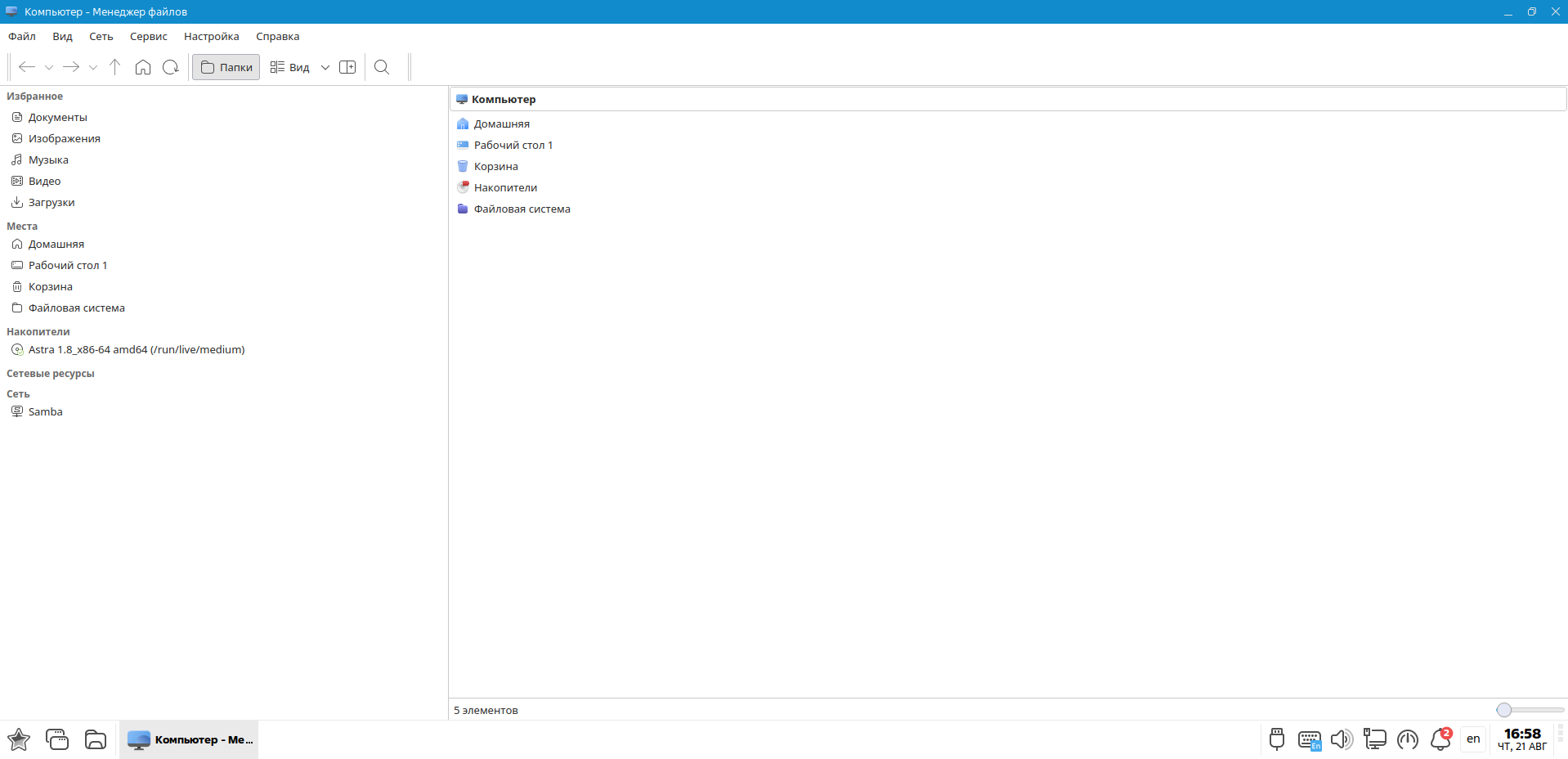Click the Back navigation arrow
This screenshot has width=1568, height=759.
coord(27,67)
